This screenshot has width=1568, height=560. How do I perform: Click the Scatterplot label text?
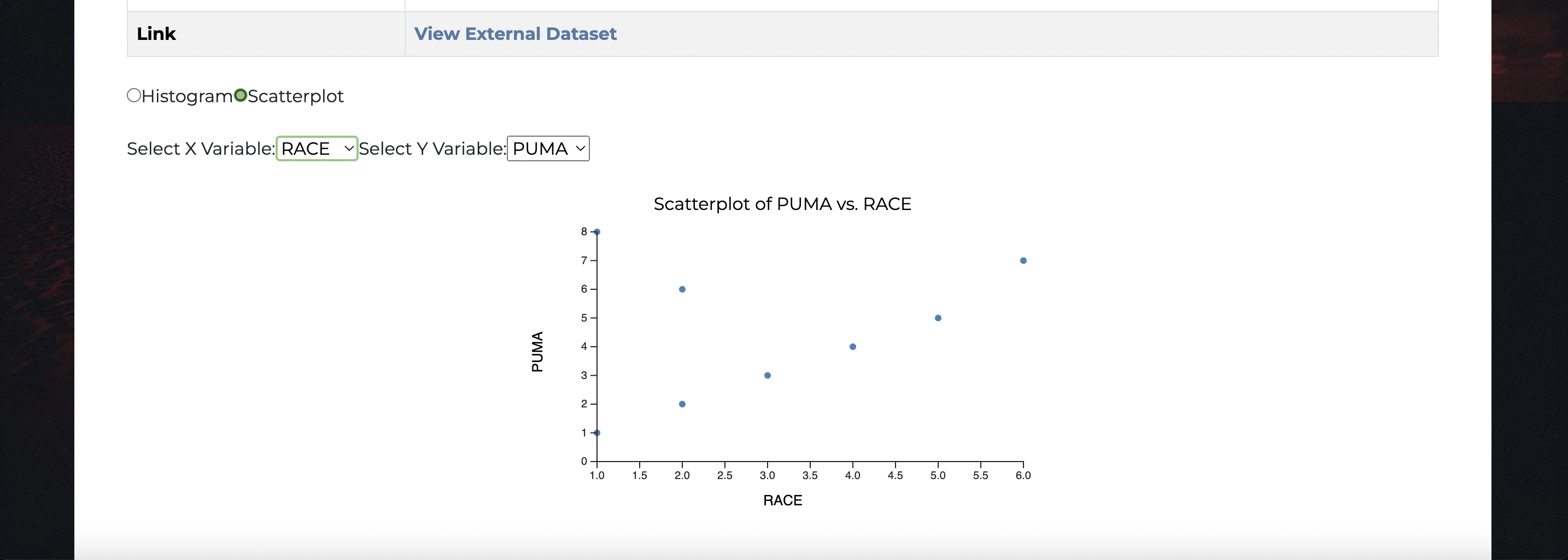[296, 96]
